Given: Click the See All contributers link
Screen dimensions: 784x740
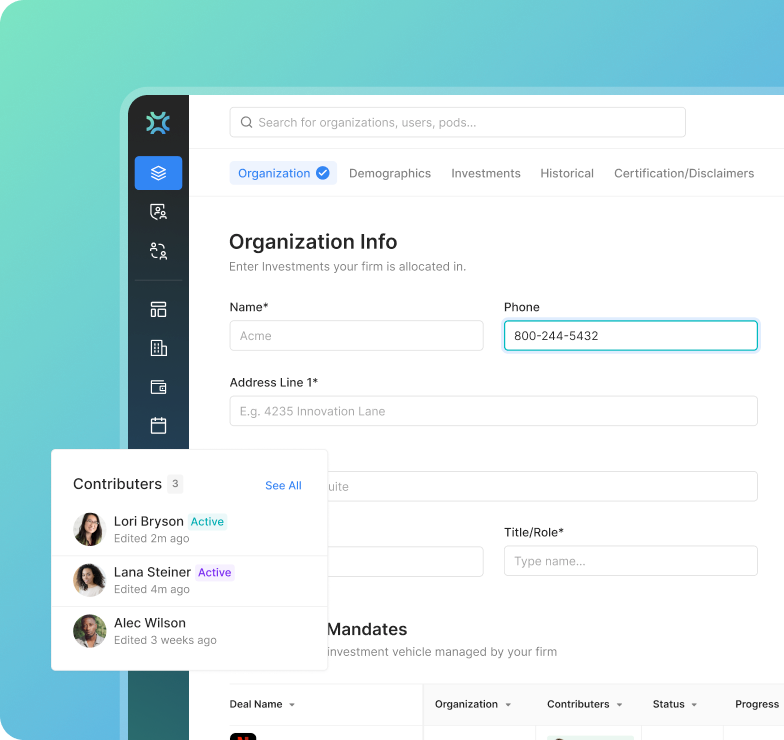Looking at the screenshot, I should [x=283, y=486].
